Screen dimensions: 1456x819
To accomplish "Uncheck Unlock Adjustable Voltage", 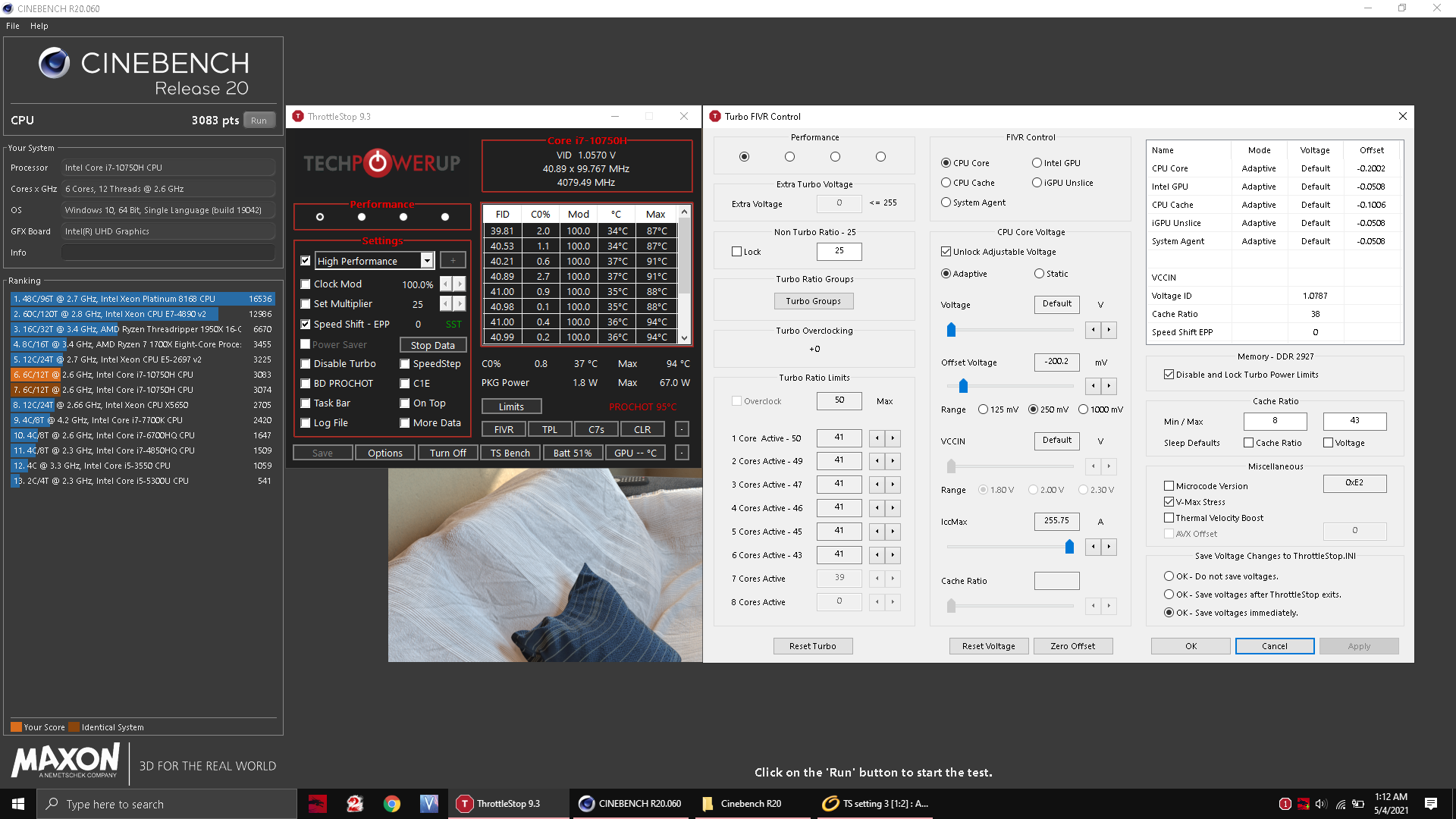I will coord(946,252).
